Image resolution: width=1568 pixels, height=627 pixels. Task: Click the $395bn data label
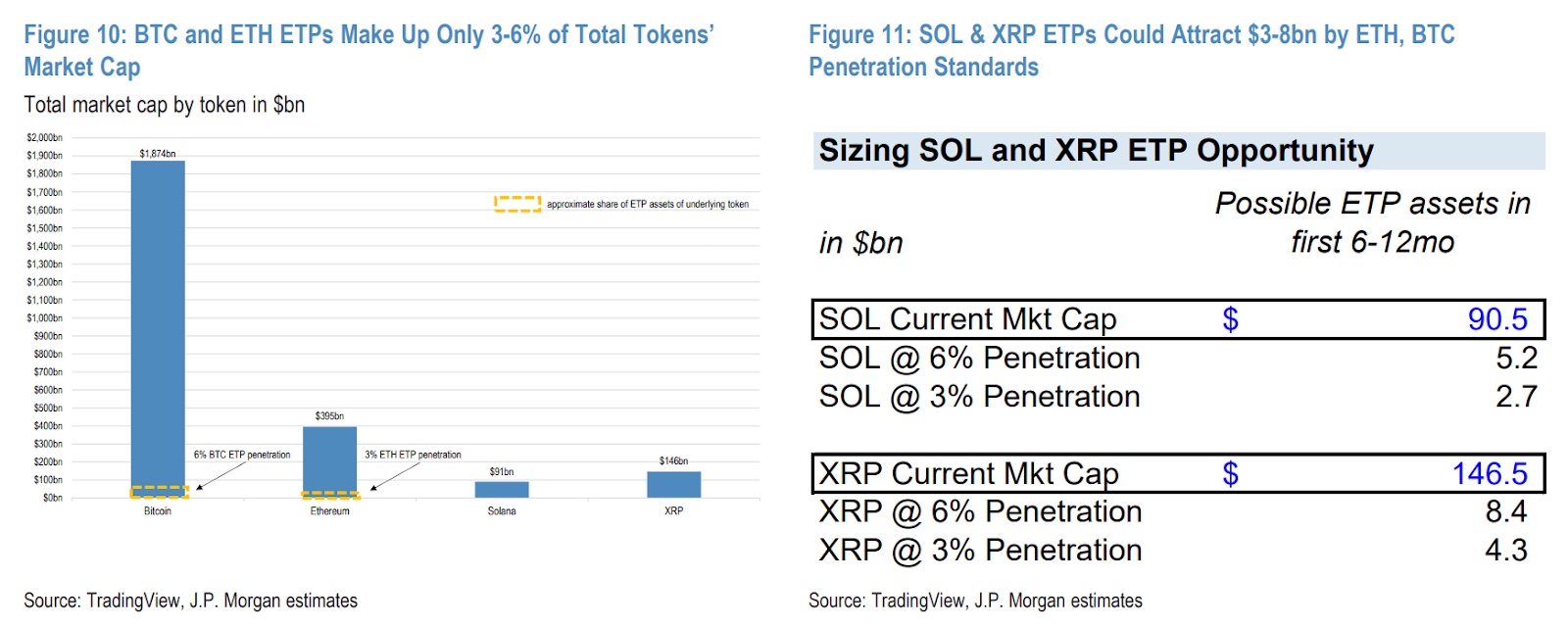tap(329, 416)
